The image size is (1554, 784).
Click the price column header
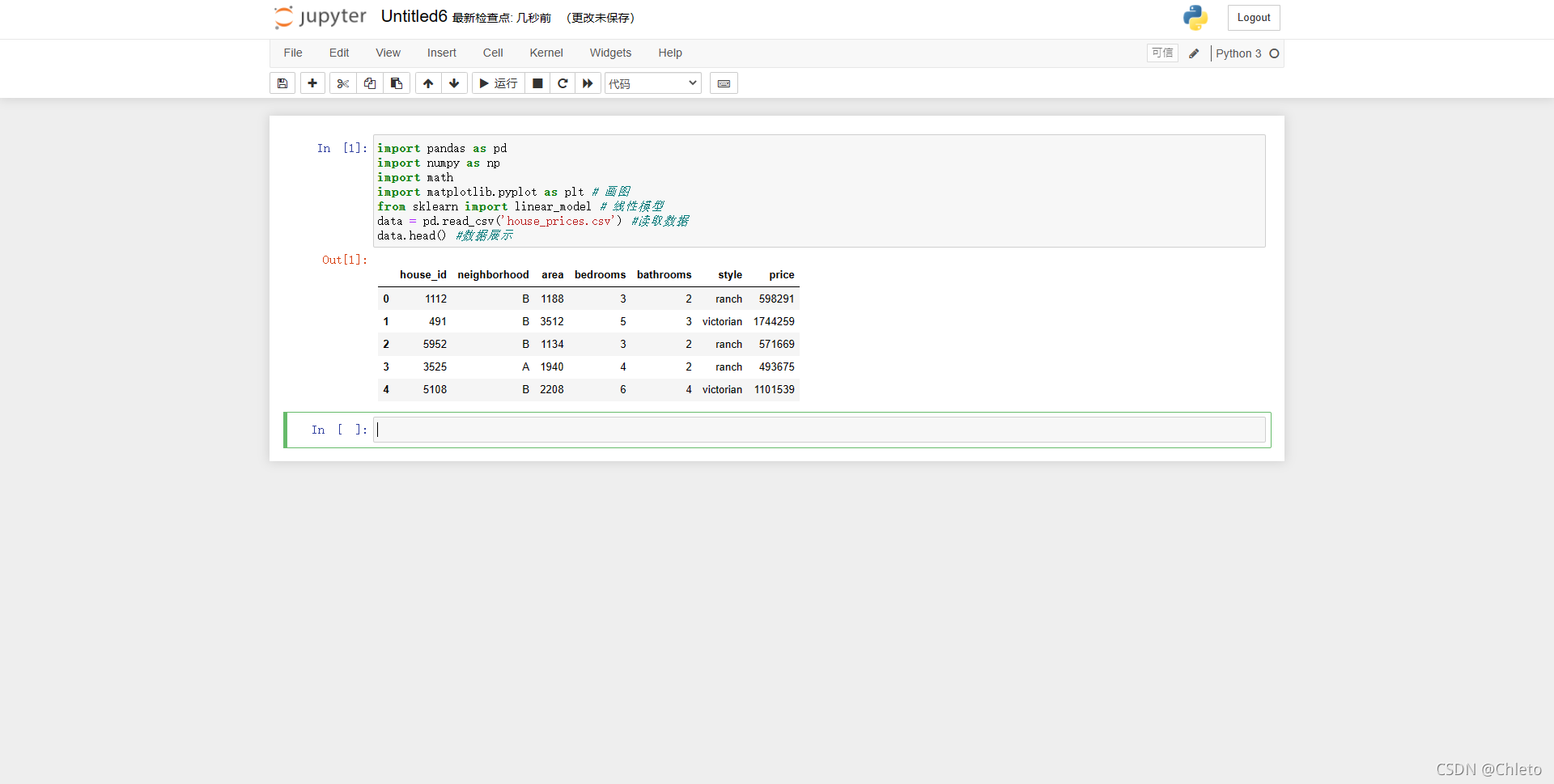pyautogui.click(x=782, y=274)
